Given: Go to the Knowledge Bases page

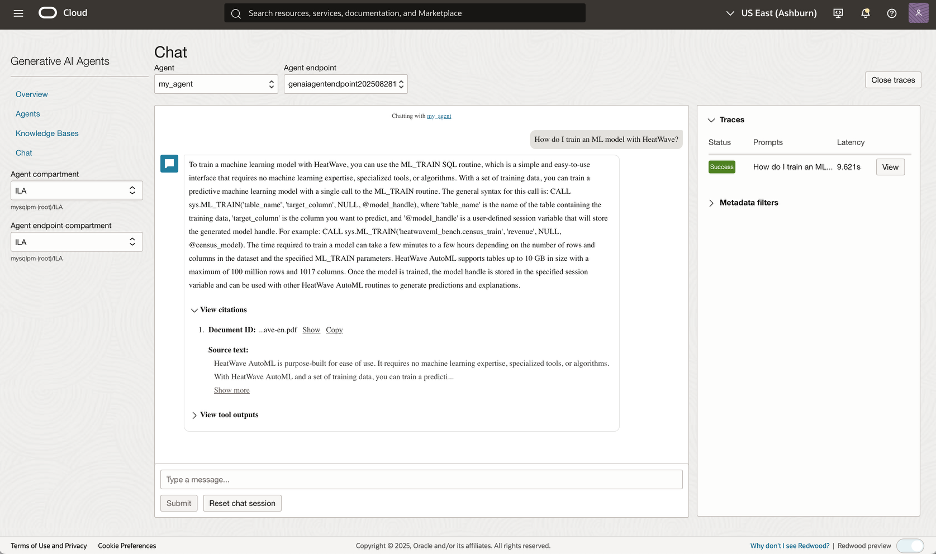Looking at the screenshot, I should coord(47,134).
